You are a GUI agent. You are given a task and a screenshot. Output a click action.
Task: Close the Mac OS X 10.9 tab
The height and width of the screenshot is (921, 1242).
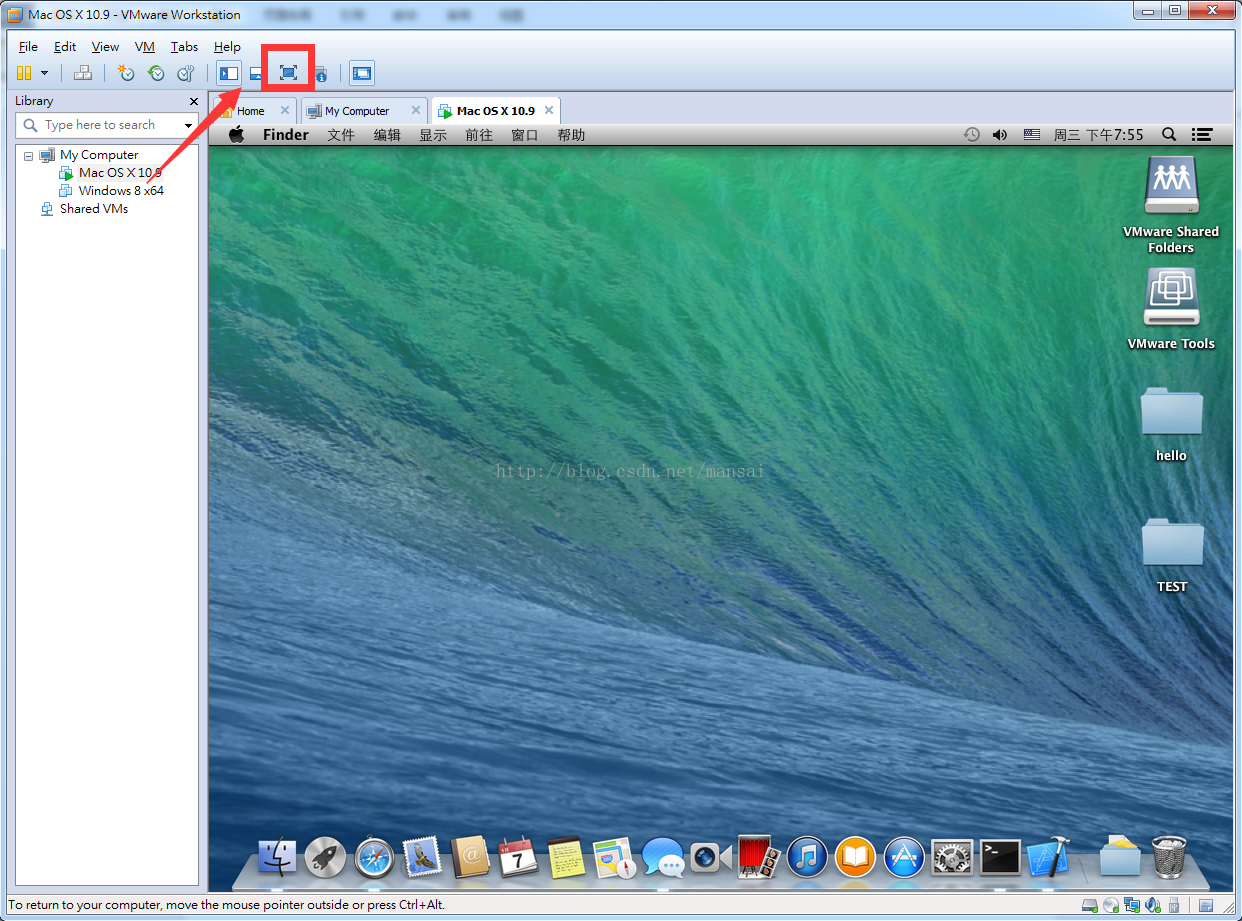pos(549,110)
